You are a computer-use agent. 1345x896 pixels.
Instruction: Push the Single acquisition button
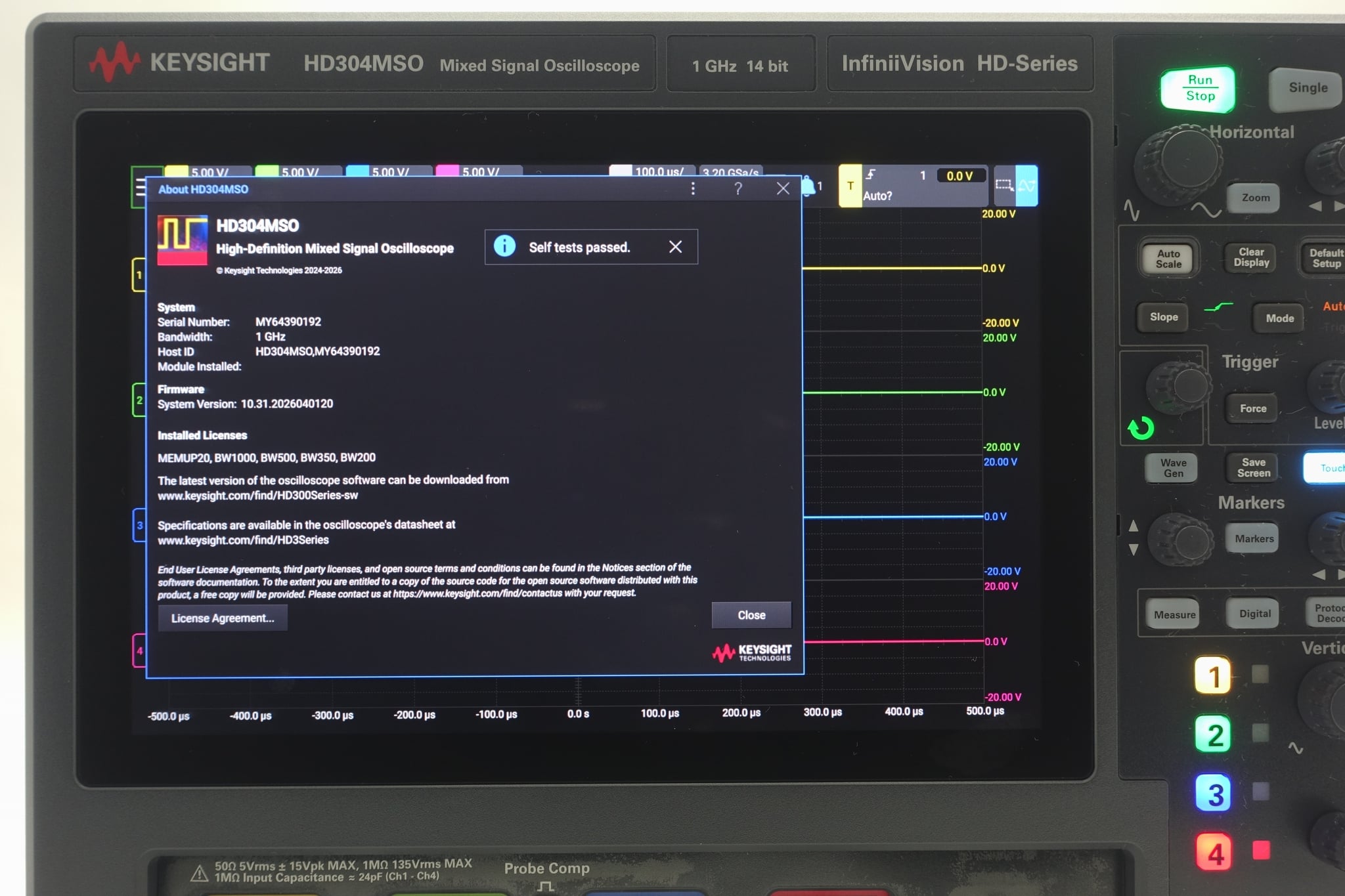coord(1307,88)
